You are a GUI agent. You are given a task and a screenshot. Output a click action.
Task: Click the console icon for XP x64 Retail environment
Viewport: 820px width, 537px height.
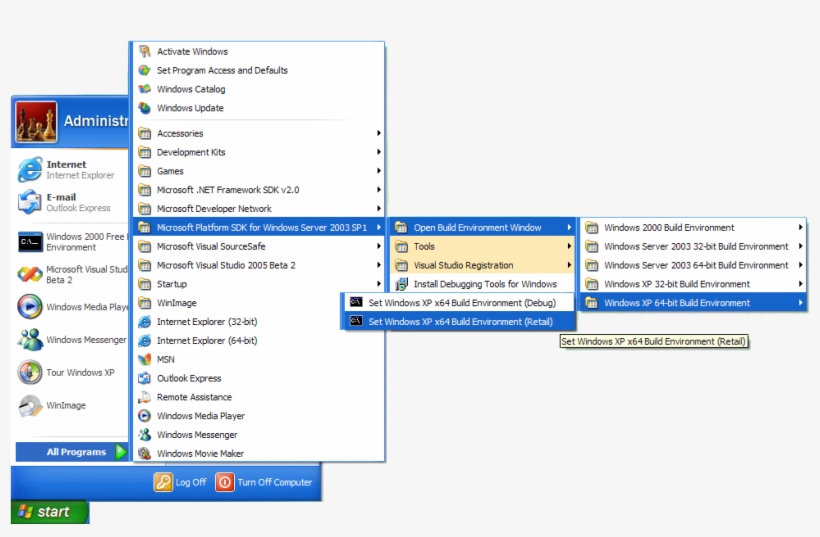point(356,321)
